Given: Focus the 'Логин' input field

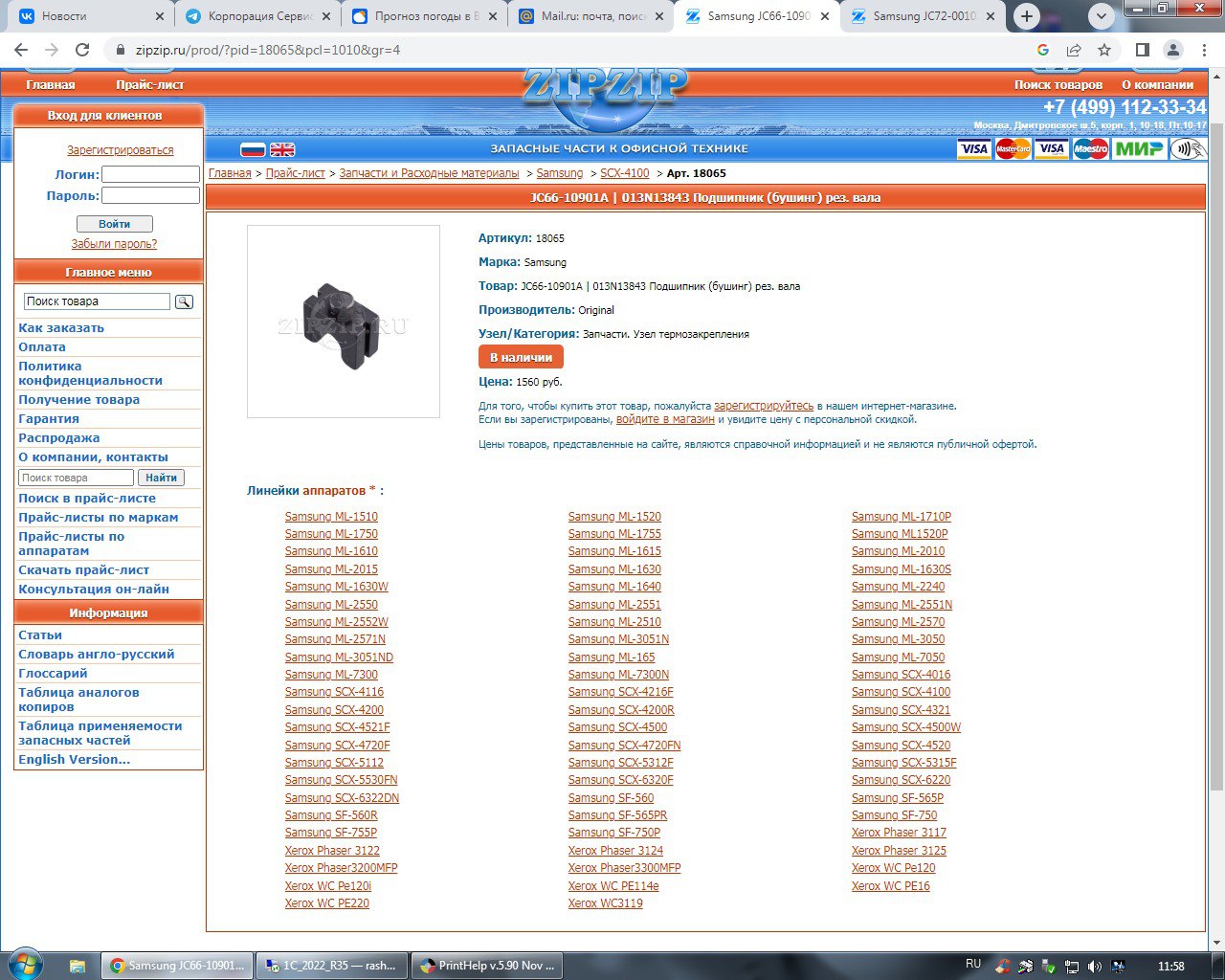Looking at the screenshot, I should [150, 174].
